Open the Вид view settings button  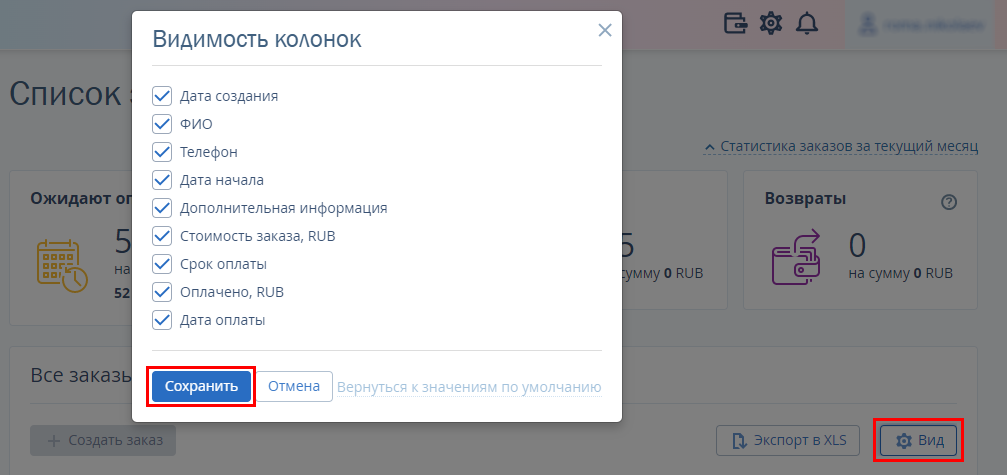[x=918, y=440]
